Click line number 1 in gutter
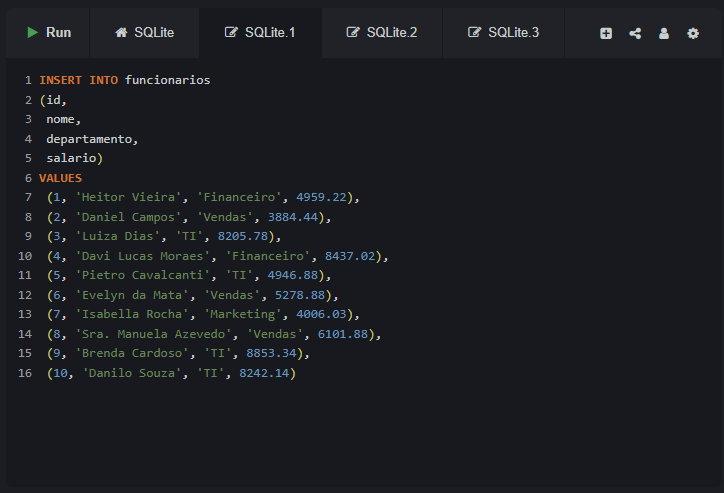The height and width of the screenshot is (493, 724). (29, 80)
